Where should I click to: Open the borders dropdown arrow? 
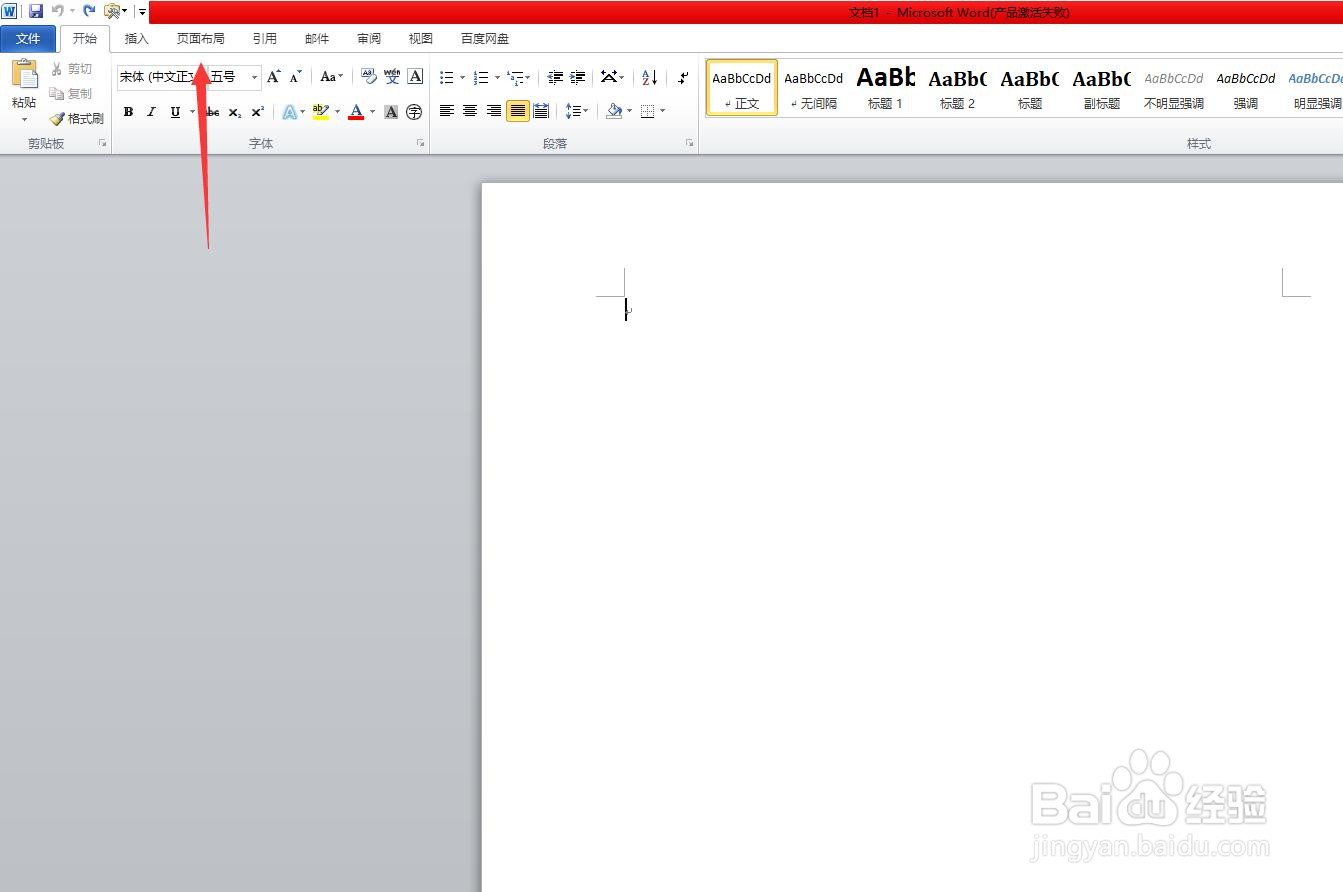[x=663, y=112]
